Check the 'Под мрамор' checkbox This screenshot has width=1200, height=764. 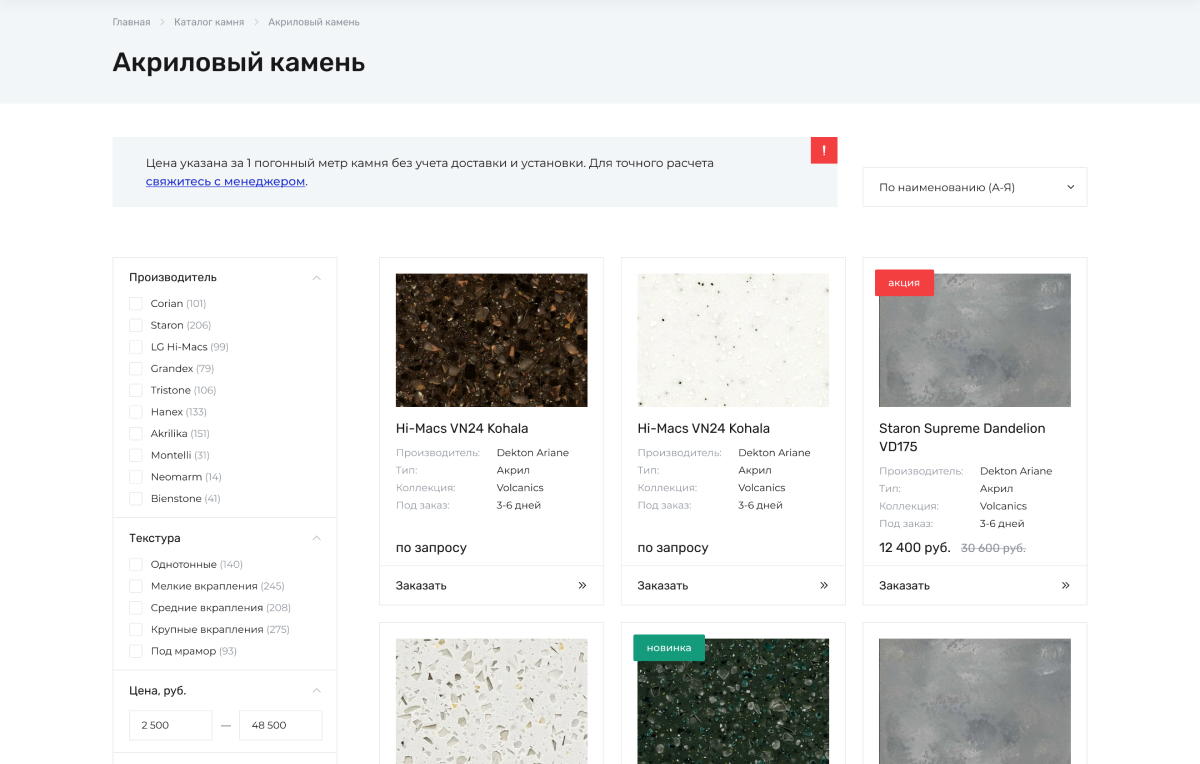[136, 651]
